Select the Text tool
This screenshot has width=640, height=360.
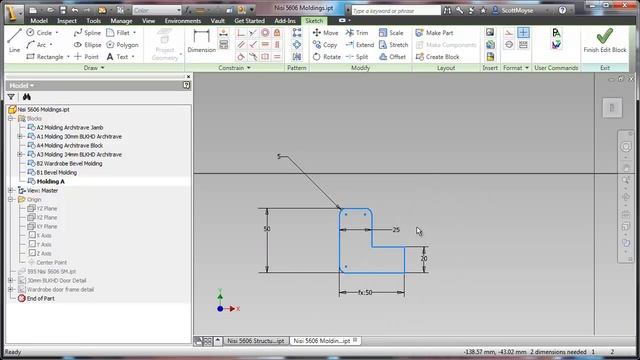(117, 57)
